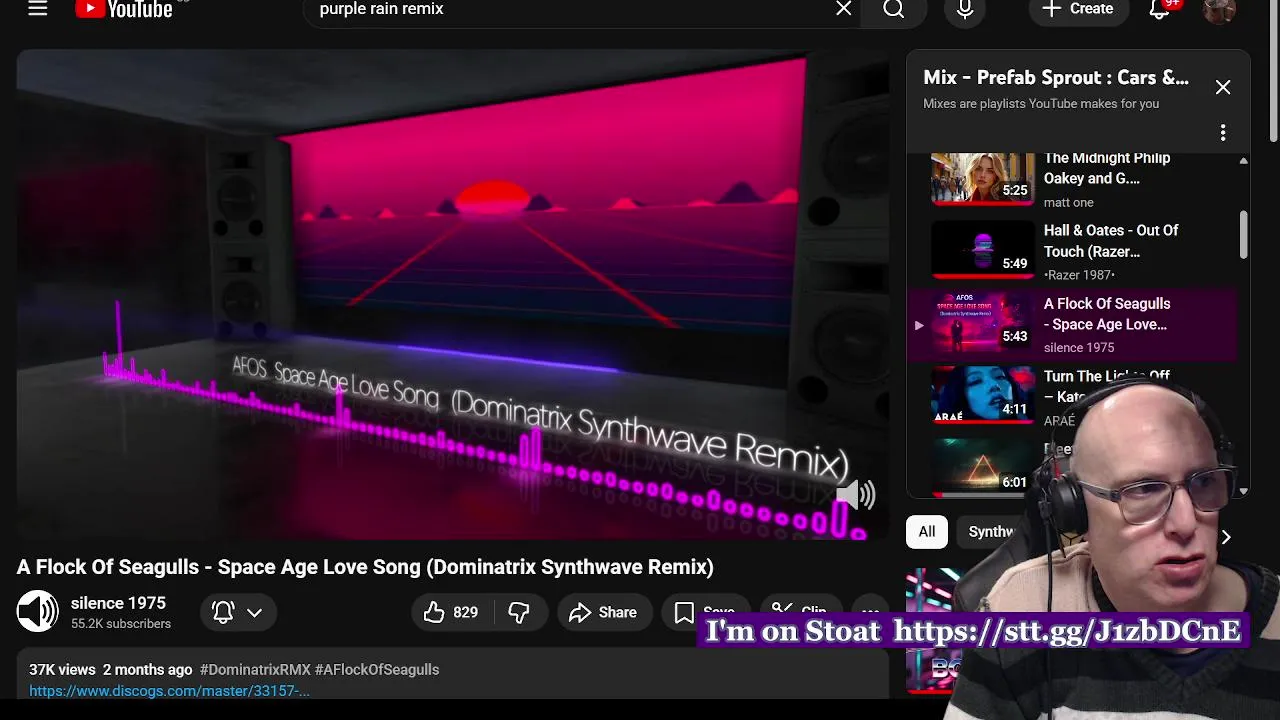Go to YouTube home via logo
This screenshot has width=1280, height=720.
coord(124,9)
